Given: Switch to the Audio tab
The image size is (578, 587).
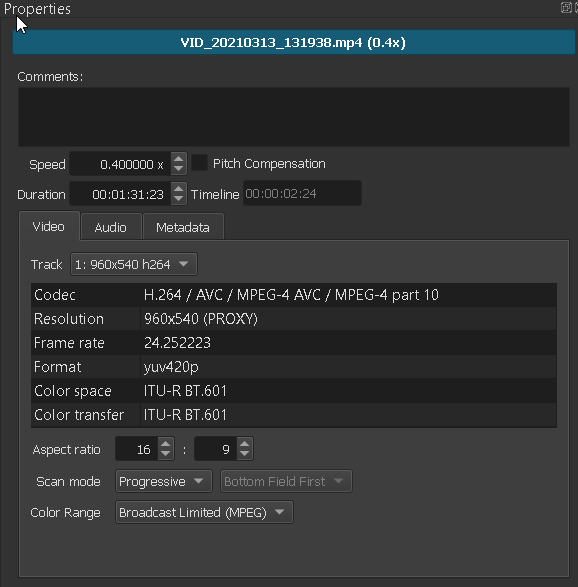Looking at the screenshot, I should coord(111,227).
